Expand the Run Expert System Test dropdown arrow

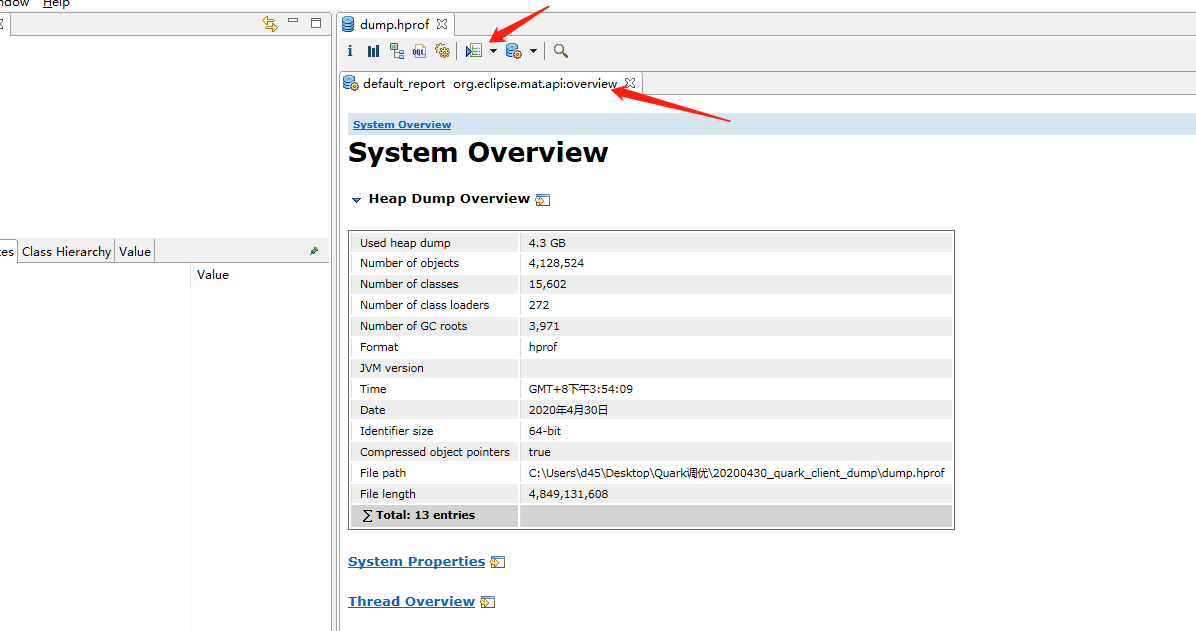click(x=493, y=51)
